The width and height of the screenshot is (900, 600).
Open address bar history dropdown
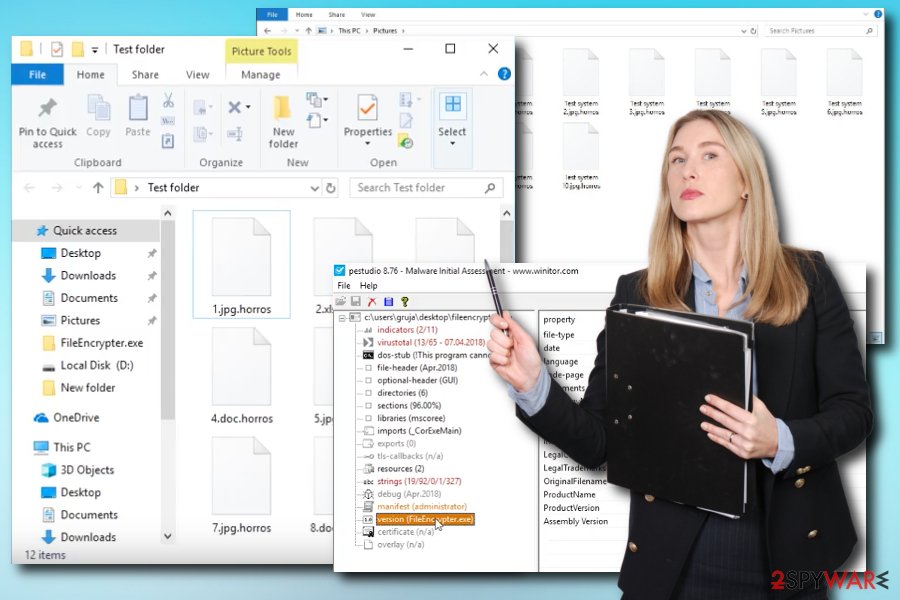point(315,188)
